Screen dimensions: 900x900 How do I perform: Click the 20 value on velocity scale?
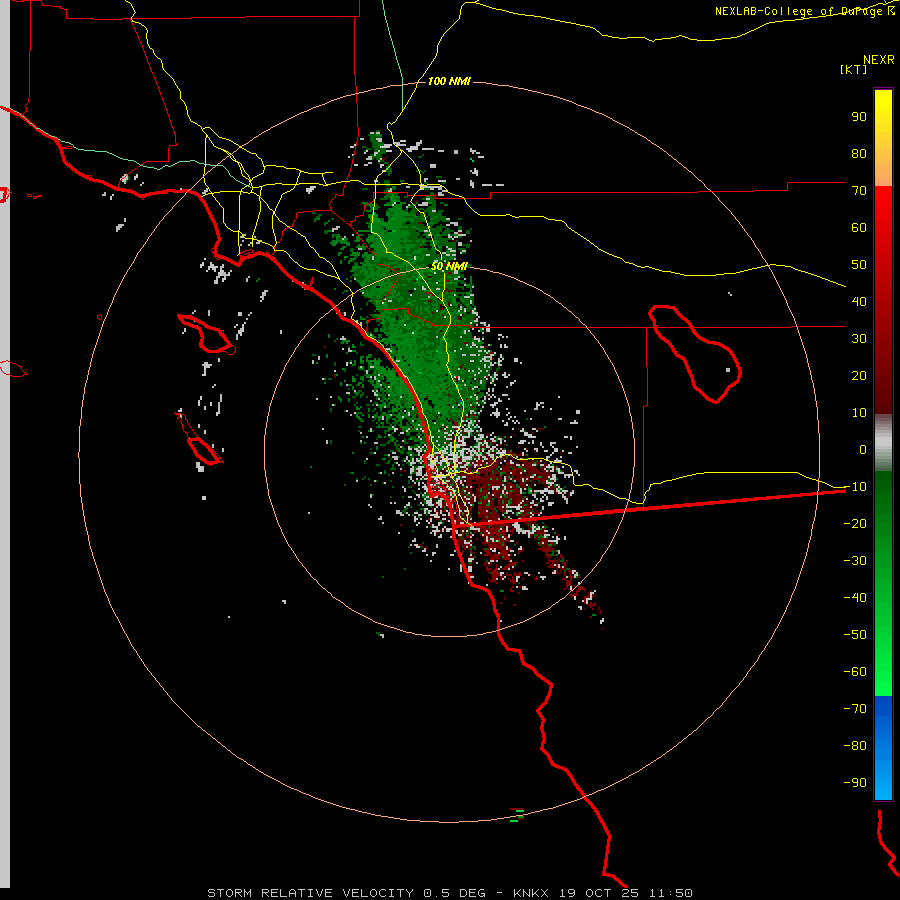point(859,376)
